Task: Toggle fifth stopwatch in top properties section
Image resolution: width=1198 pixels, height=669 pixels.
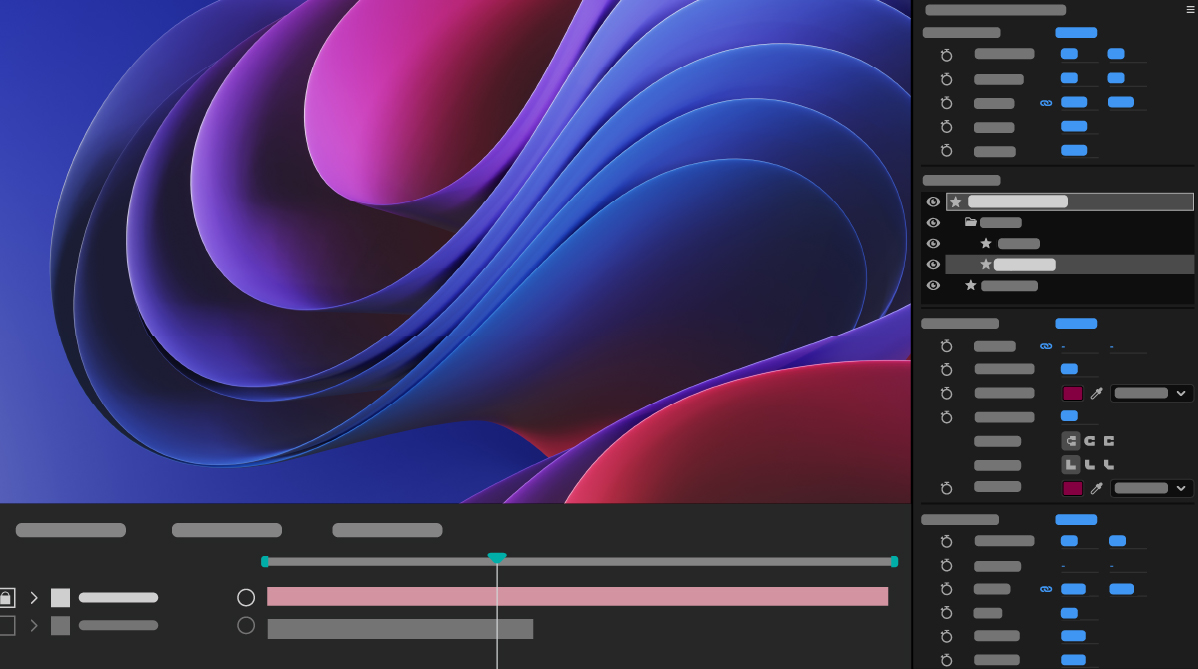Action: click(x=946, y=150)
